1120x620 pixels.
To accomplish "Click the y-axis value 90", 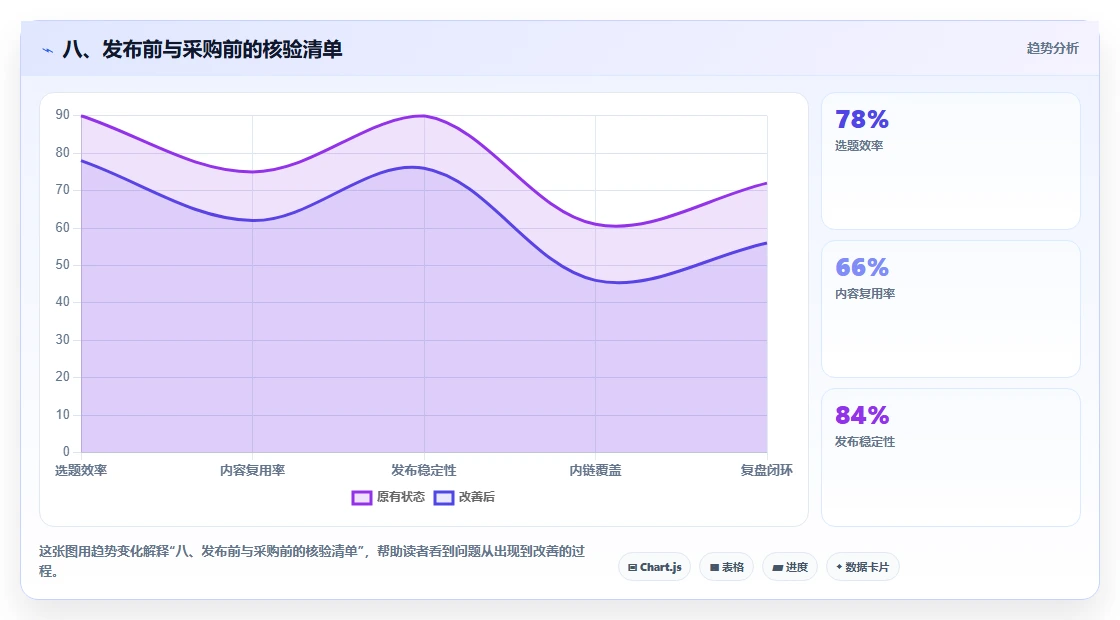I will click(63, 115).
